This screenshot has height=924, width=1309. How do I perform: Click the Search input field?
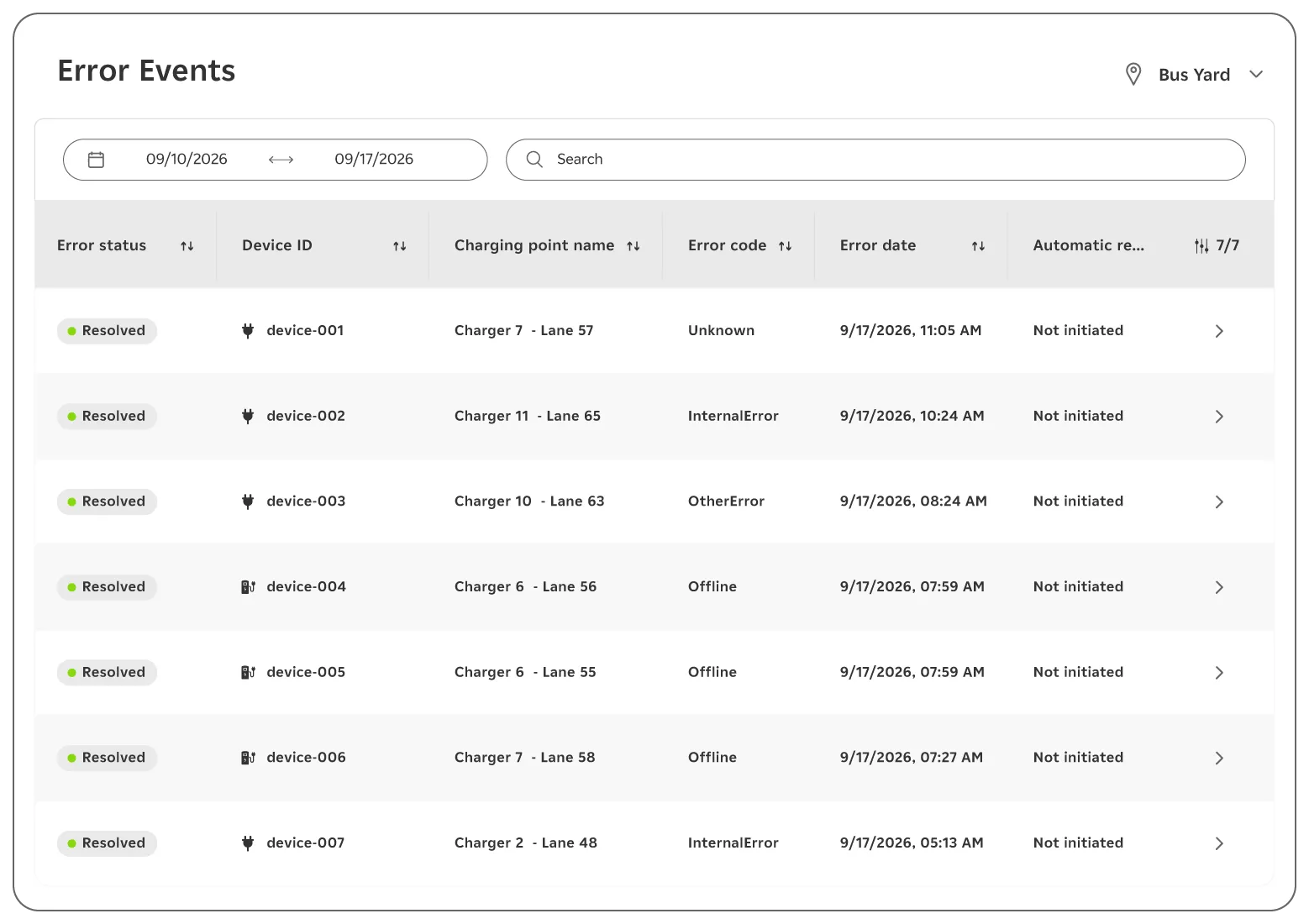coord(875,160)
